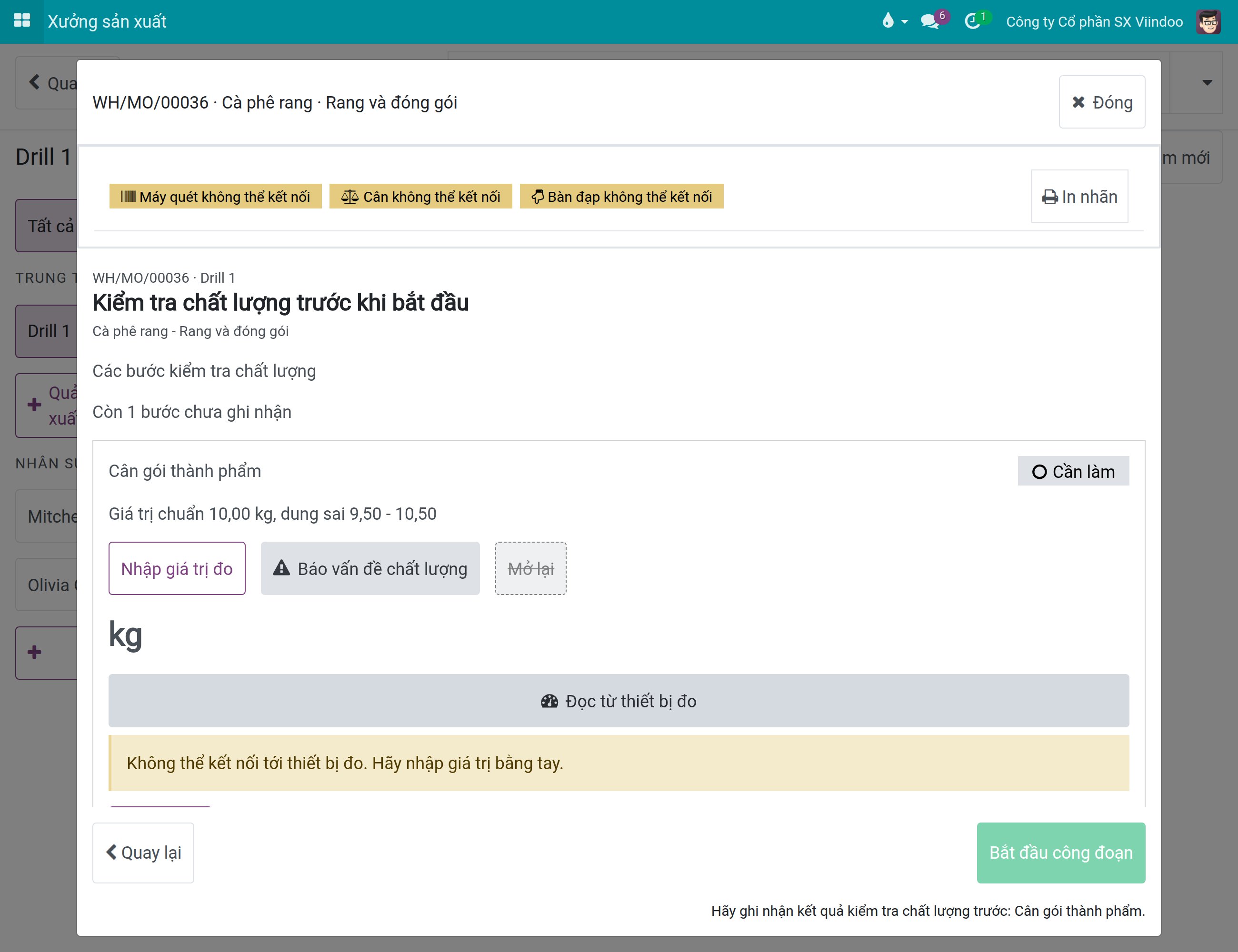Click Cân không thể kết nối badge
Screen dimensions: 1238x952
[420, 196]
